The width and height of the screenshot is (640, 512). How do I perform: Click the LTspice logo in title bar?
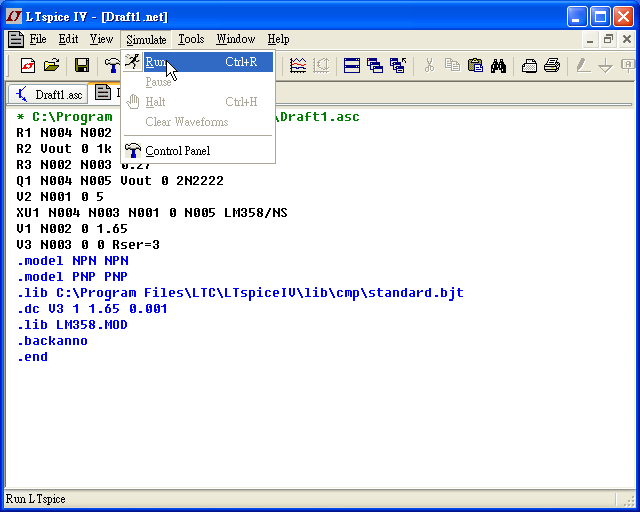pos(13,16)
